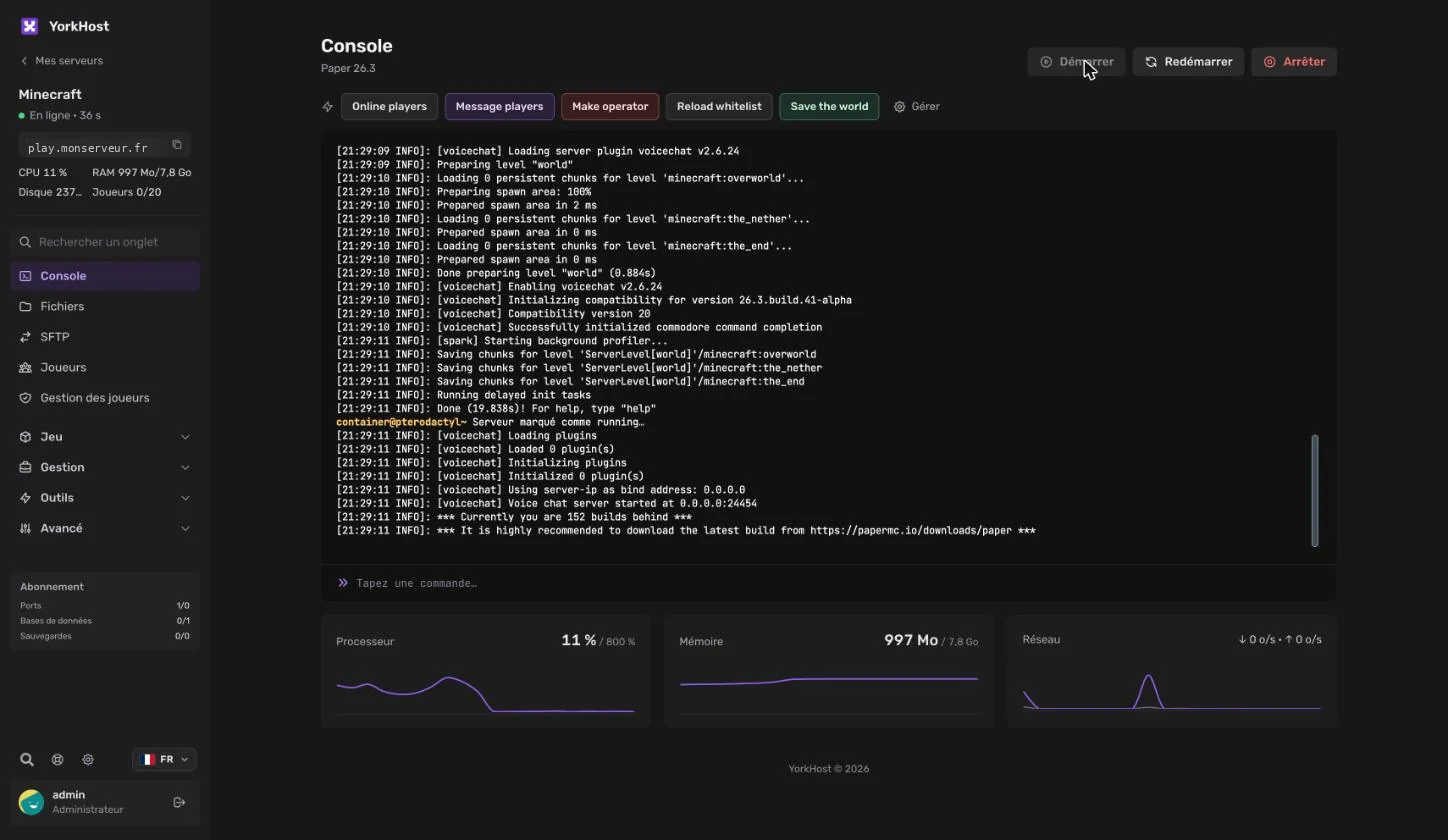Click the 'CPU 11 %' stat
The width and height of the screenshot is (1448, 840).
coord(42,173)
